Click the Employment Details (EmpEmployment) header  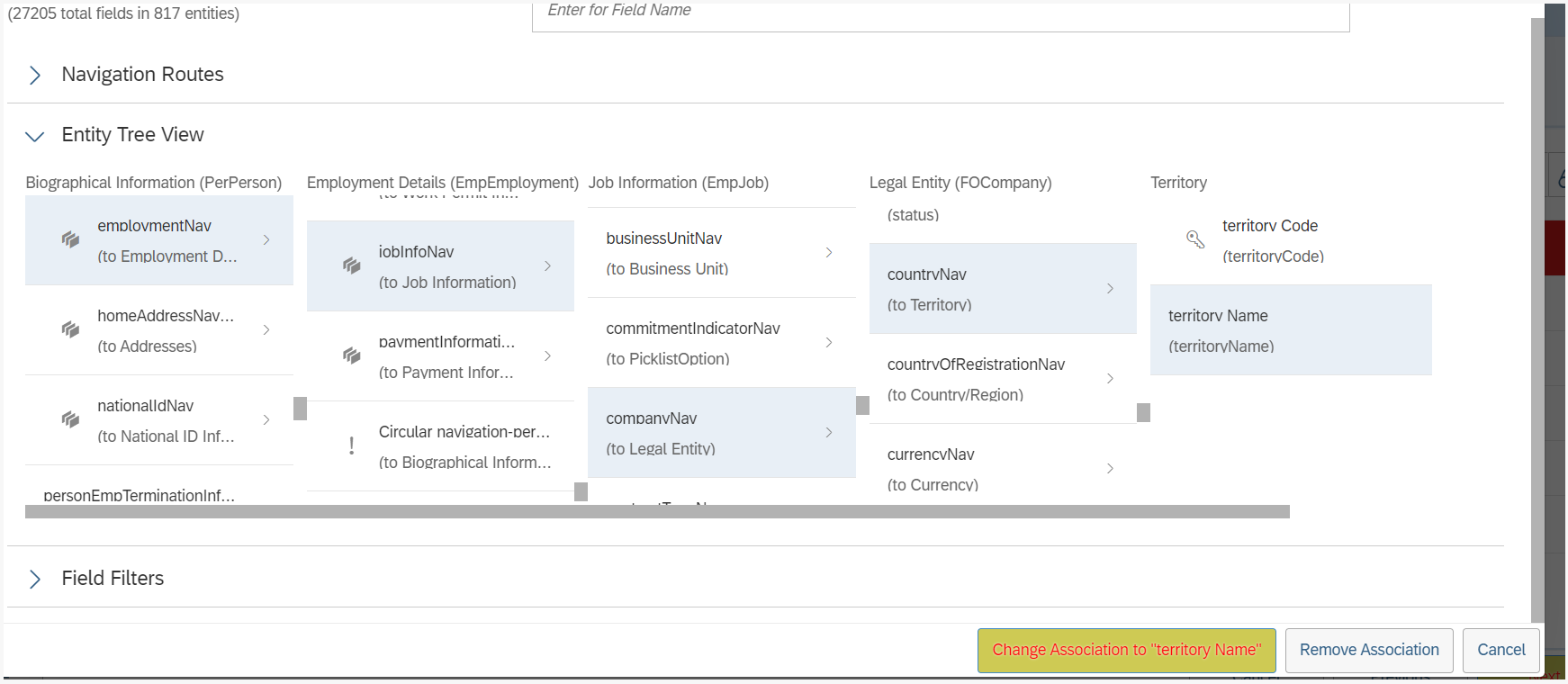[443, 183]
